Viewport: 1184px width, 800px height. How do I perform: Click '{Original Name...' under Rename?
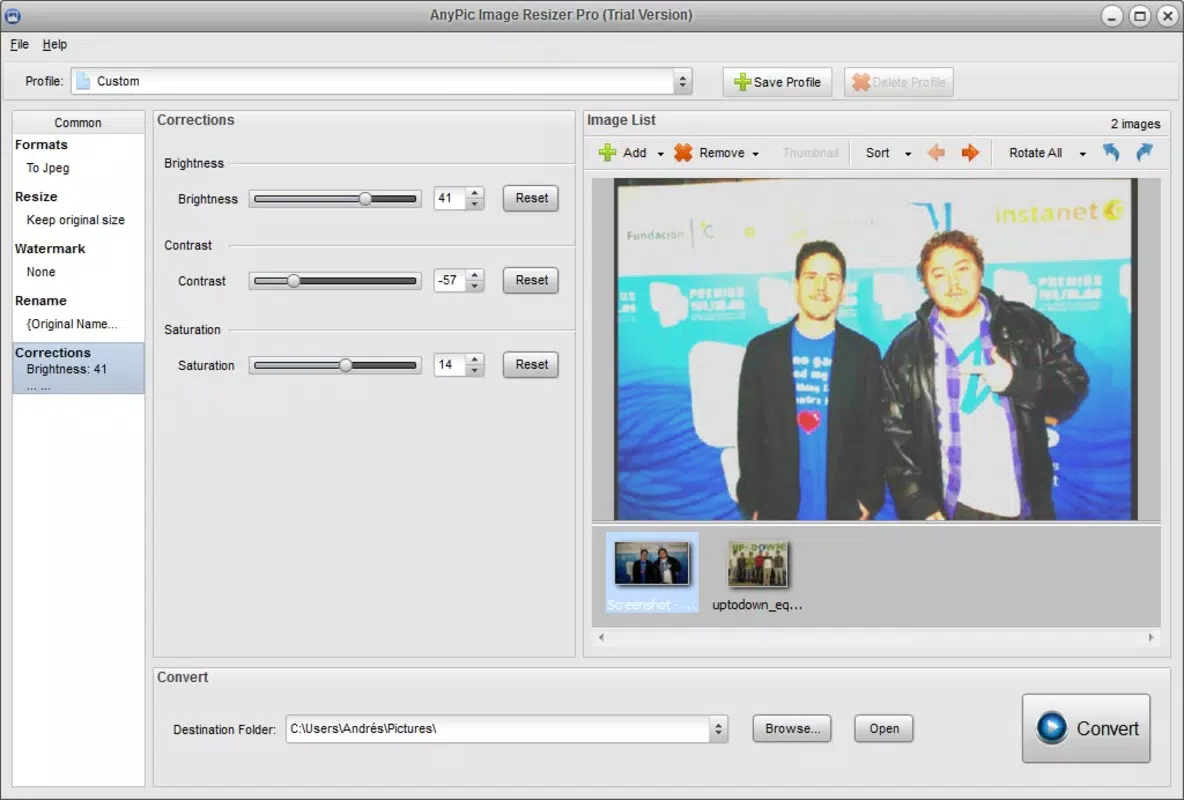[72, 324]
